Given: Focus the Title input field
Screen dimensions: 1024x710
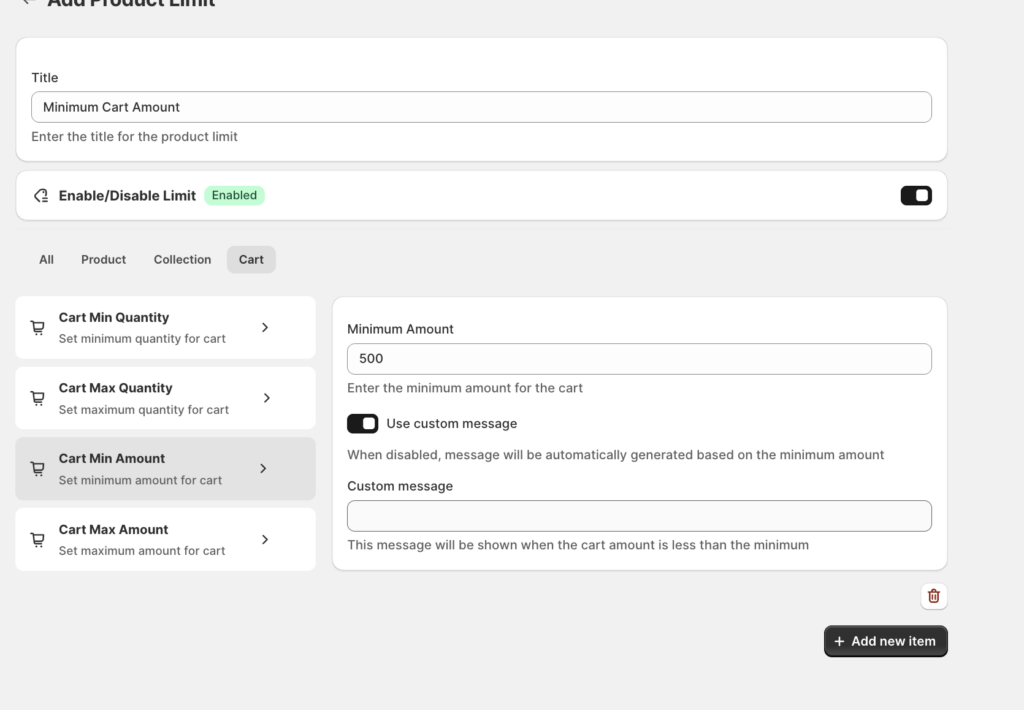Looking at the screenshot, I should tap(481, 107).
